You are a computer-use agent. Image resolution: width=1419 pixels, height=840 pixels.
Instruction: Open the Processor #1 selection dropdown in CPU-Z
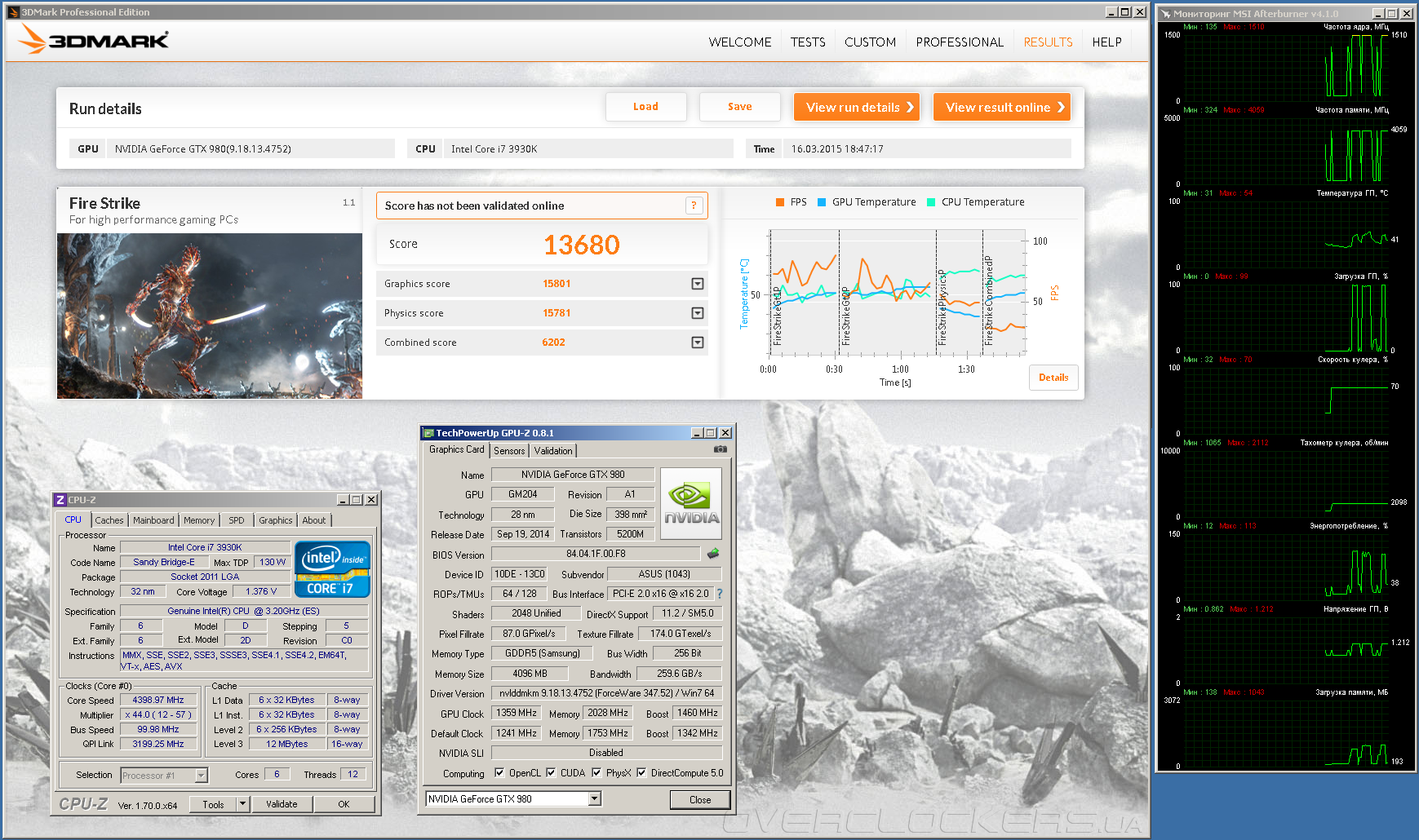tap(201, 776)
